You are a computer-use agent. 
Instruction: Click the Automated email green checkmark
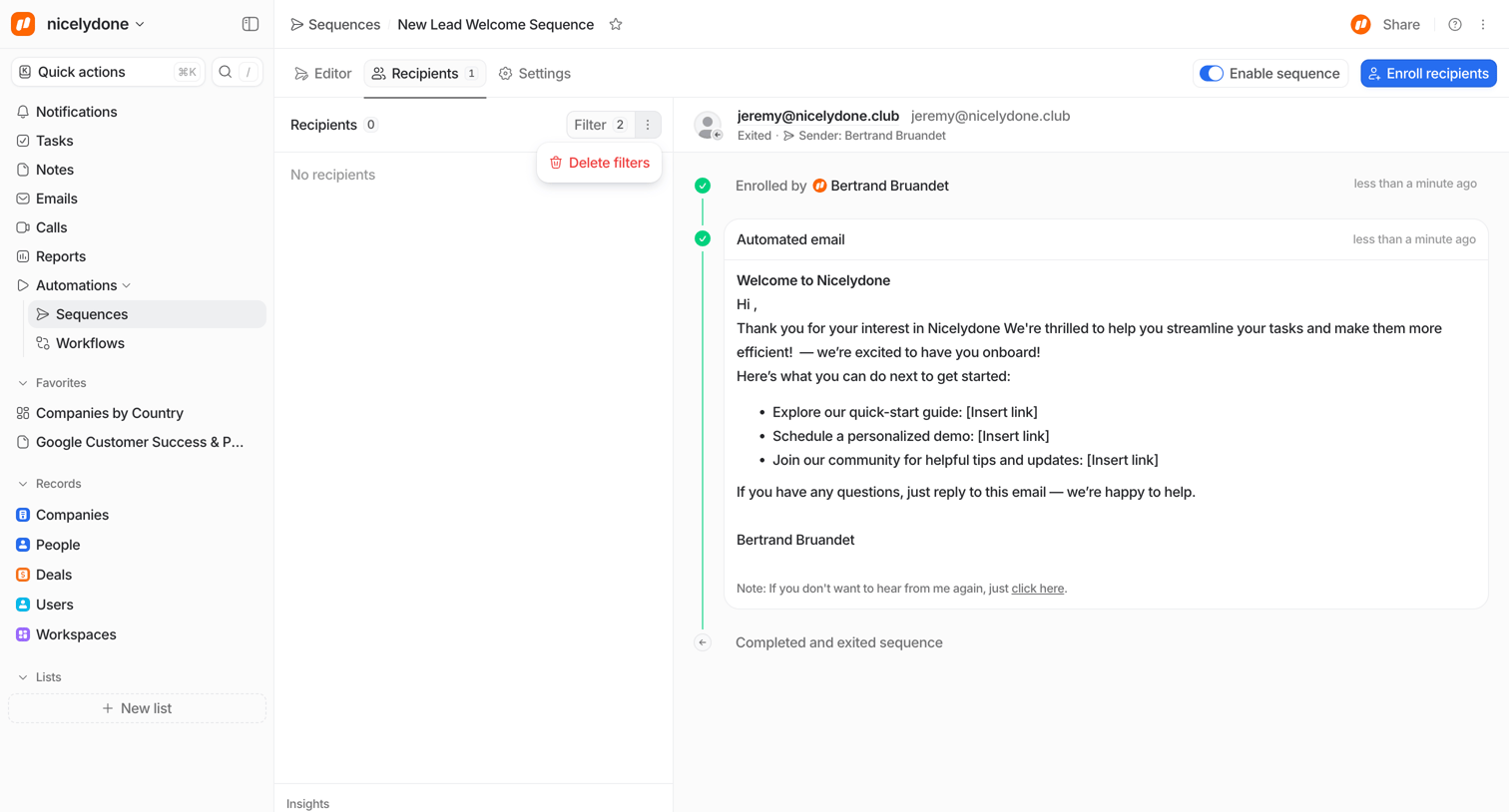(x=703, y=238)
